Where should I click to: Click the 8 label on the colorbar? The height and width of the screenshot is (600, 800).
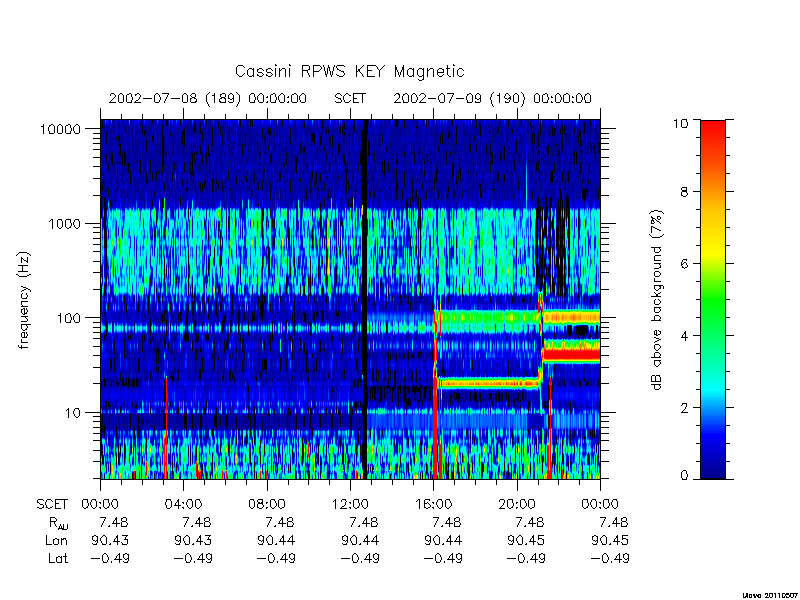685,192
